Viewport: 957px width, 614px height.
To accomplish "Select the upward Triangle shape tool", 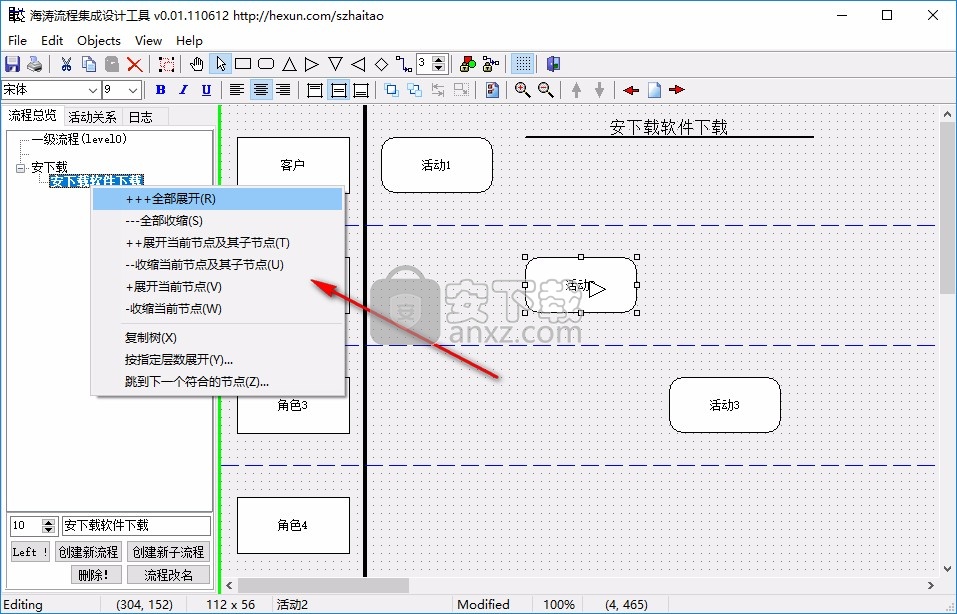I will click(289, 64).
